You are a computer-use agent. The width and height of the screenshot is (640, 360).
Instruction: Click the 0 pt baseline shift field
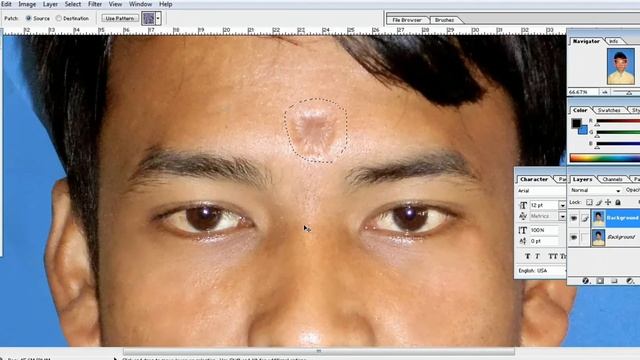(x=544, y=241)
